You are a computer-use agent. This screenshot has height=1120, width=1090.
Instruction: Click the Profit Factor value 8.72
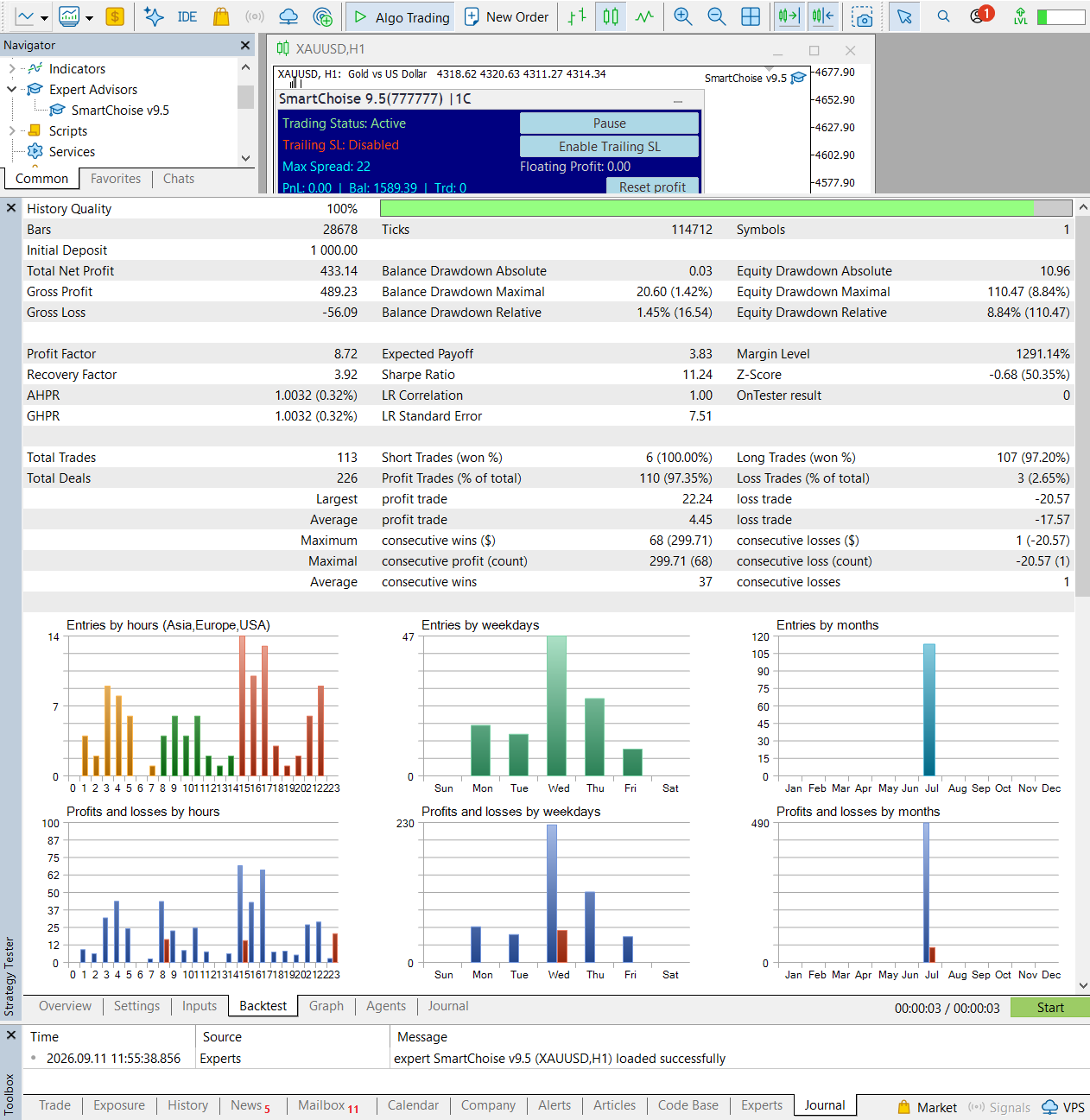point(345,354)
